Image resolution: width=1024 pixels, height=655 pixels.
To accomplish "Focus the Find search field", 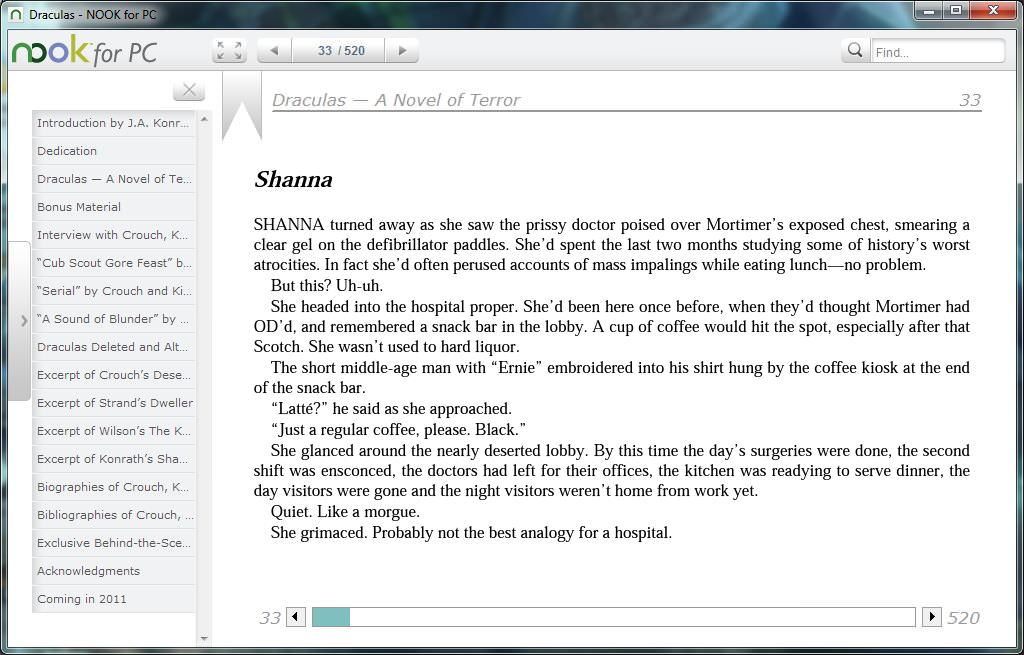I will point(938,52).
